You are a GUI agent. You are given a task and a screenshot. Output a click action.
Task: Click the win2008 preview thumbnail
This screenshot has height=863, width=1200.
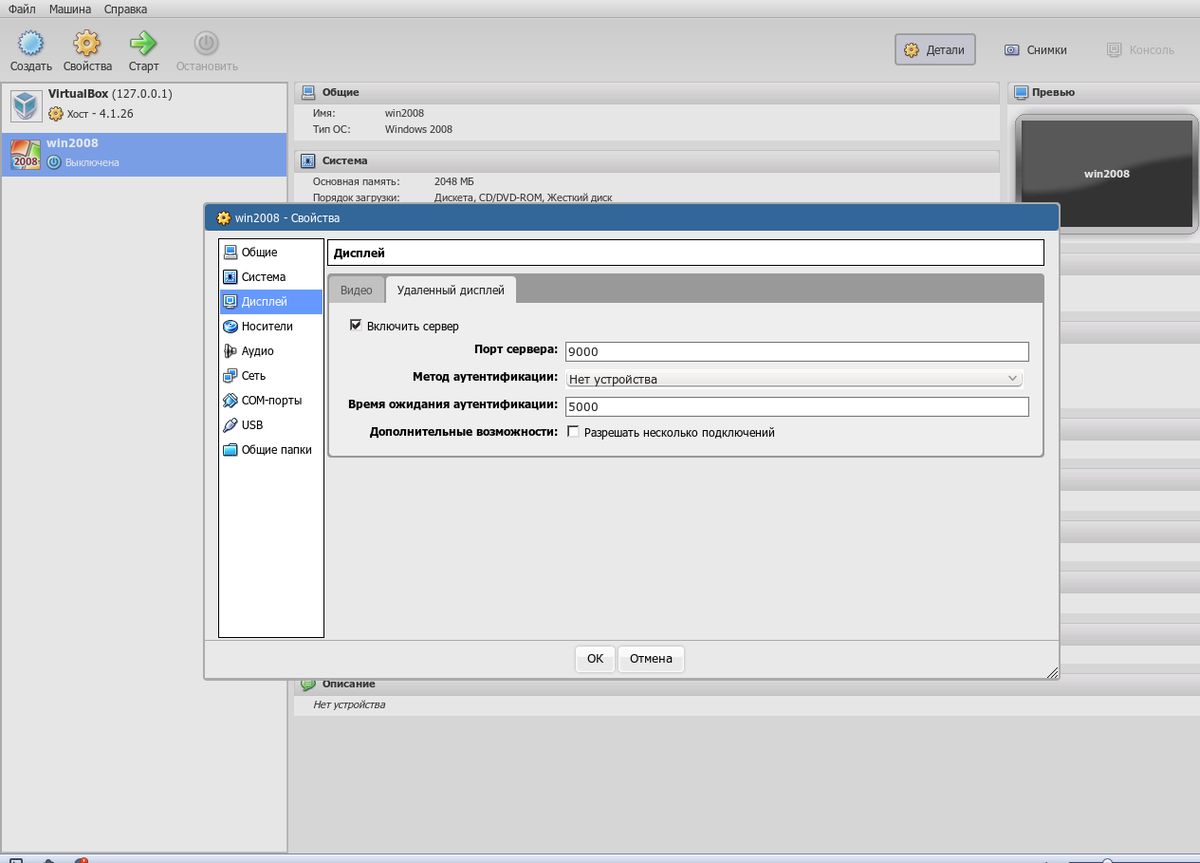tap(1106, 172)
